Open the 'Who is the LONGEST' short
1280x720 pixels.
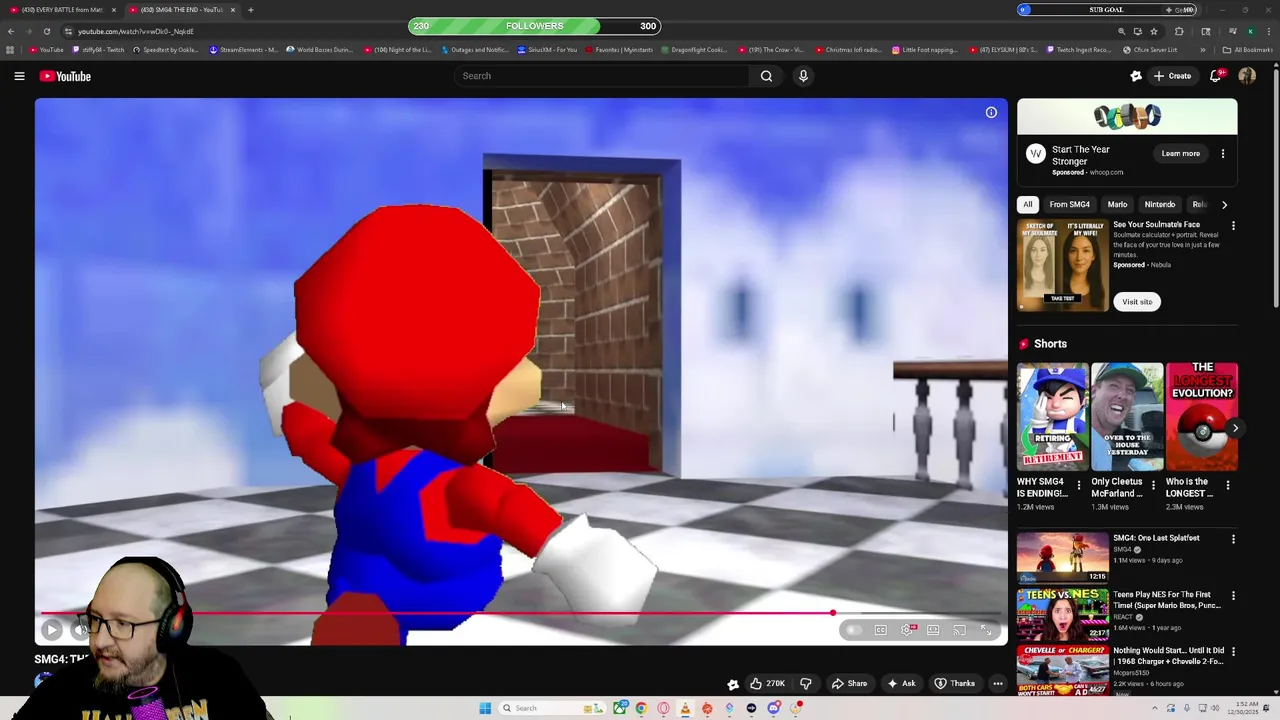(x=1202, y=417)
